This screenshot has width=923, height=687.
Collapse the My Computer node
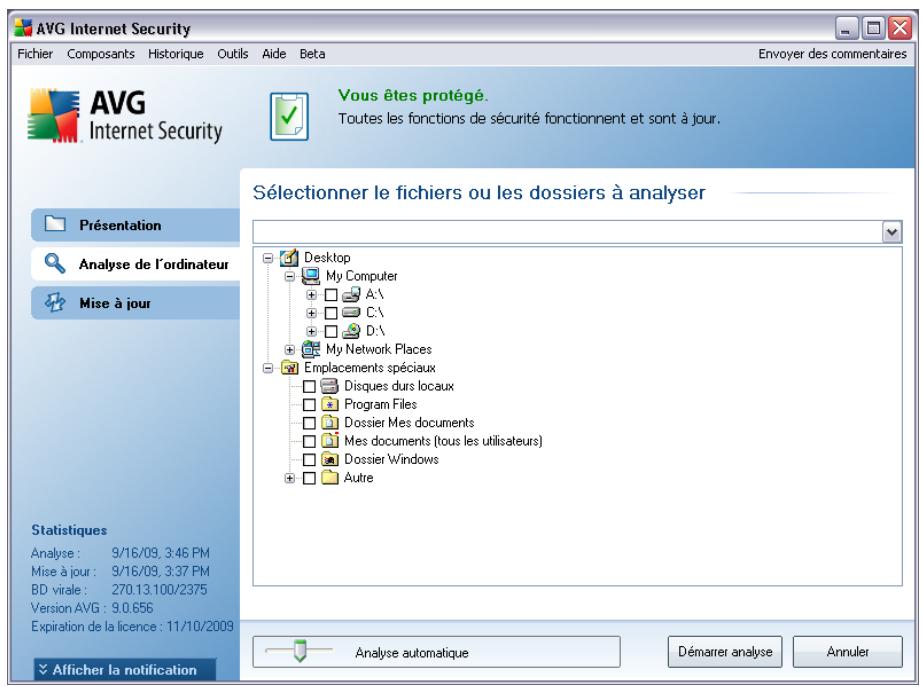pos(290,276)
